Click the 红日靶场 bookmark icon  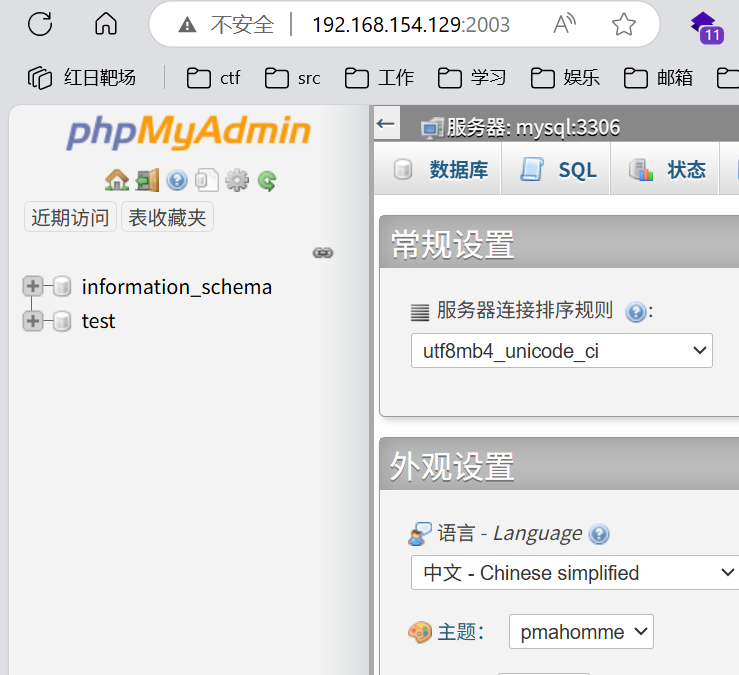pyautogui.click(x=40, y=78)
